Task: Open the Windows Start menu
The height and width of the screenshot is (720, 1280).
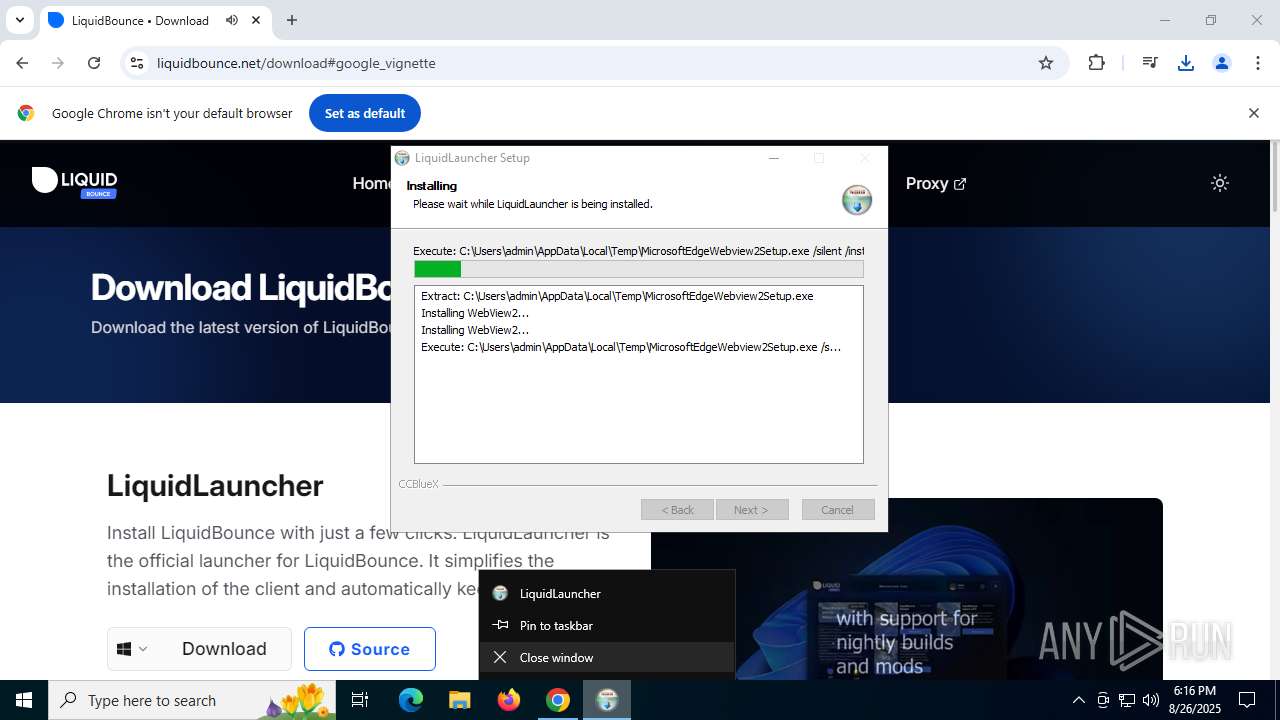Action: [24, 700]
